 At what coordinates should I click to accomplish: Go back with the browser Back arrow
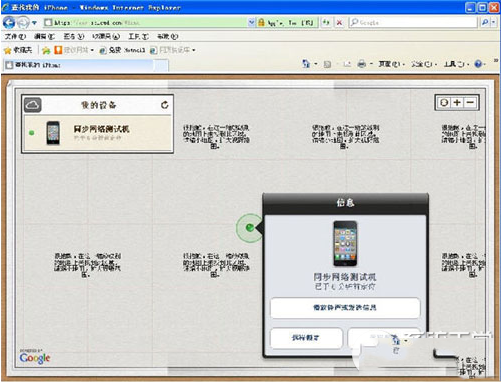pyautogui.click(x=8, y=23)
